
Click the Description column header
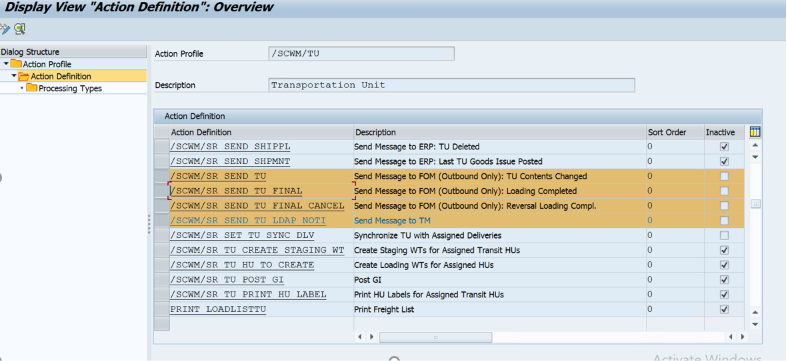pyautogui.click(x=499, y=133)
